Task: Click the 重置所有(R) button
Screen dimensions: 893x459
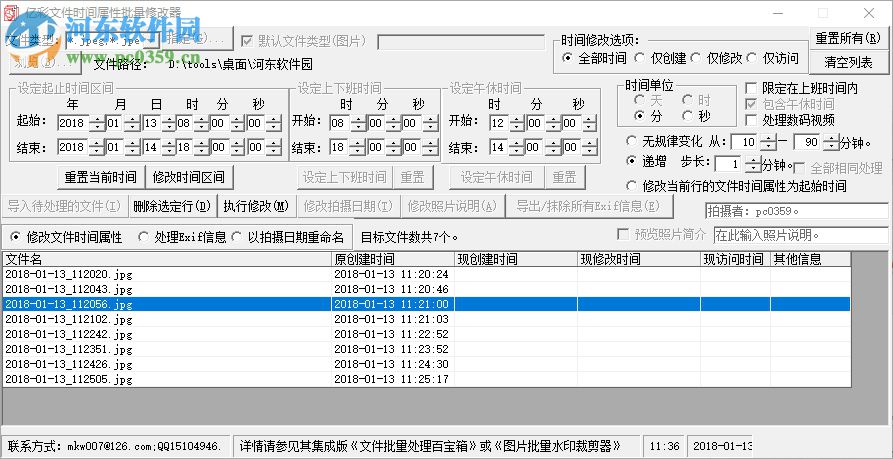Action: point(848,39)
